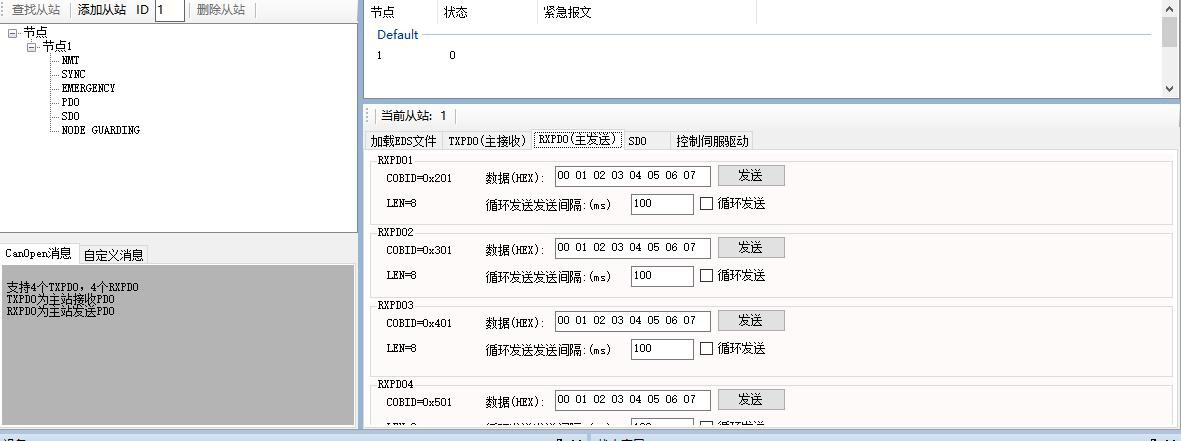Click the ID input field
The width and height of the screenshot is (1181, 441).
tap(169, 10)
